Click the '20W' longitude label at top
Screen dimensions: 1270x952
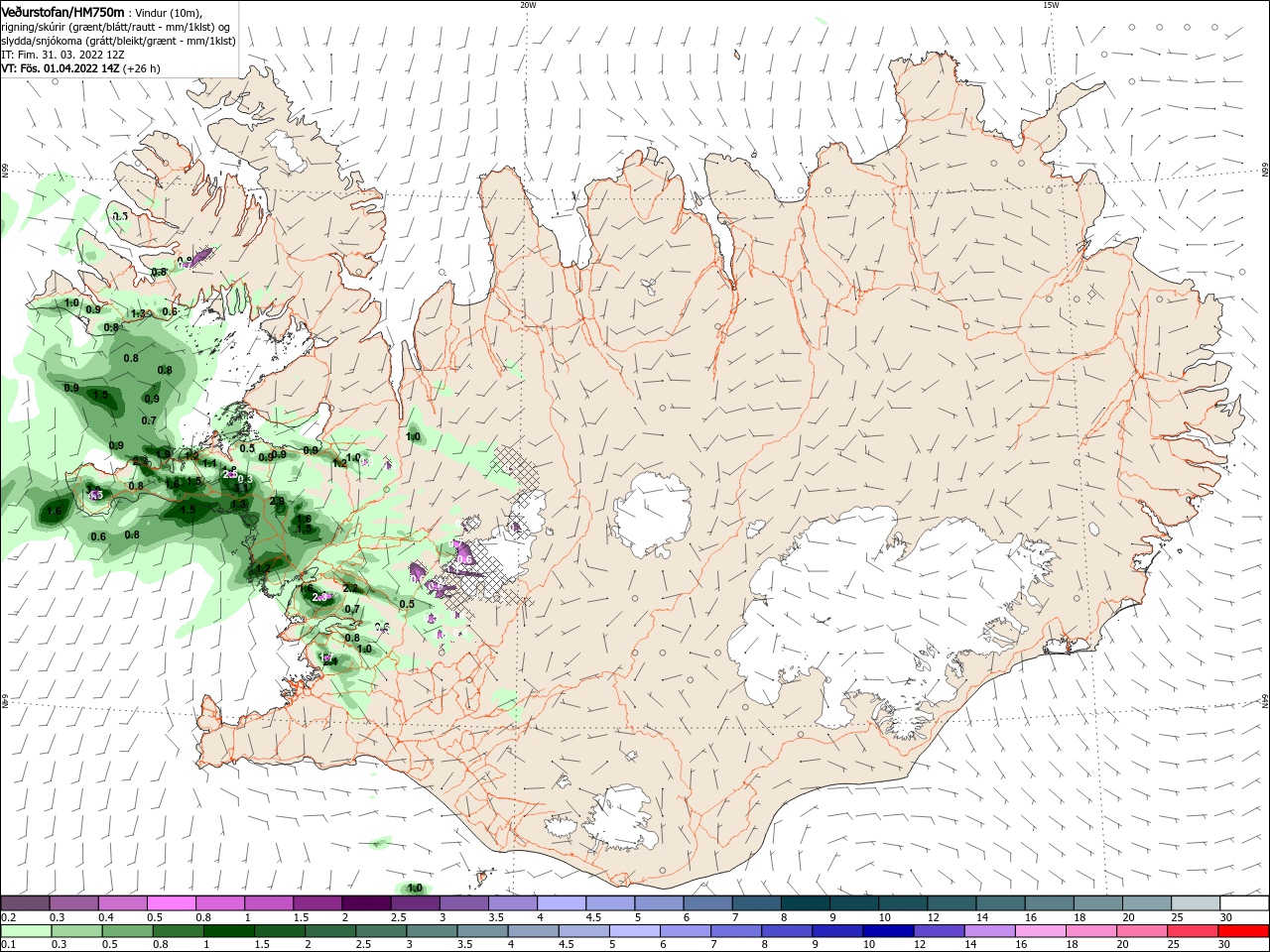tap(528, 5)
